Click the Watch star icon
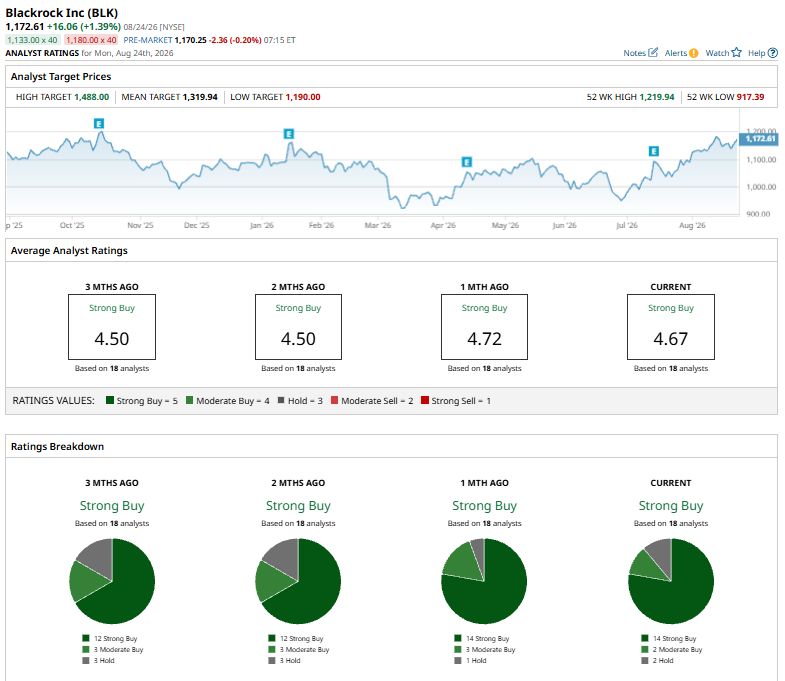Viewport: 785px width, 681px height. pos(736,52)
